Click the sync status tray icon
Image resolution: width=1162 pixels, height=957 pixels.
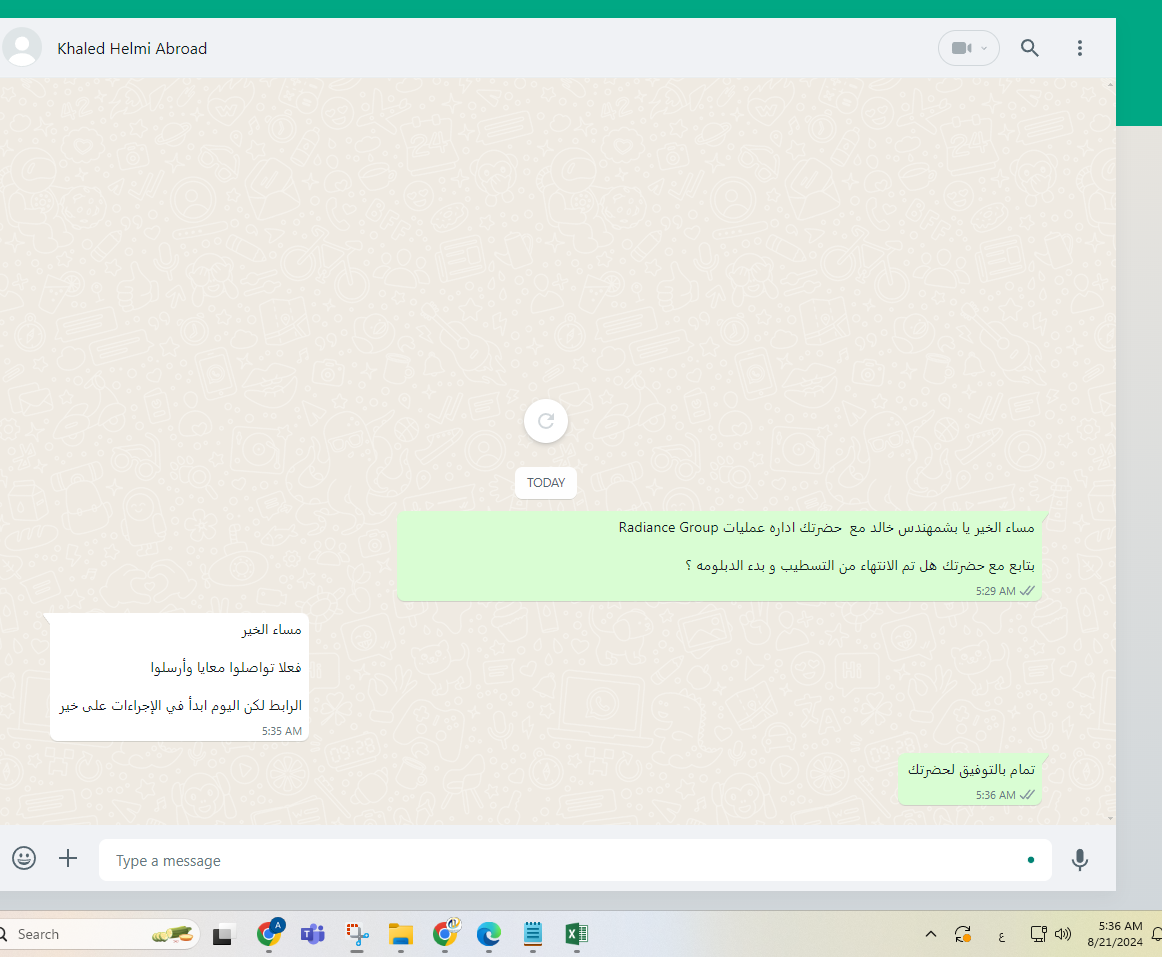coord(963,934)
